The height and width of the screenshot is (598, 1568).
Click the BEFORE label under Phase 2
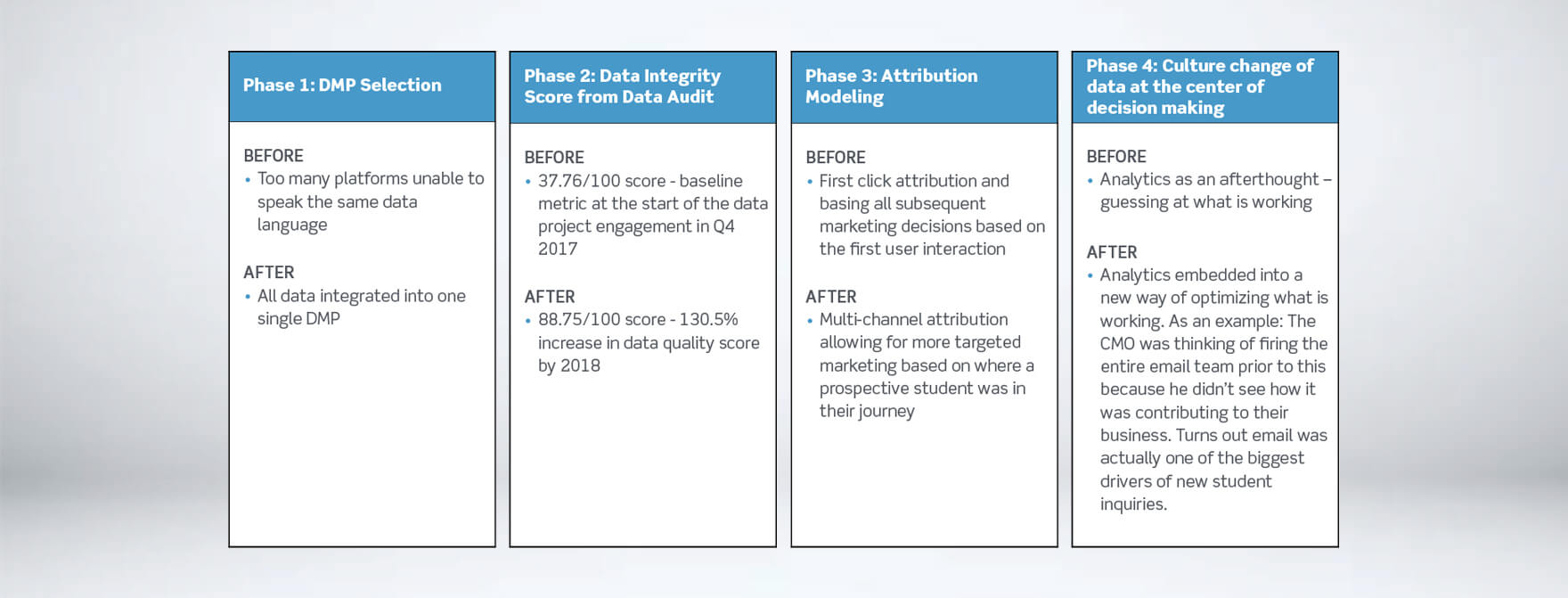(x=553, y=157)
